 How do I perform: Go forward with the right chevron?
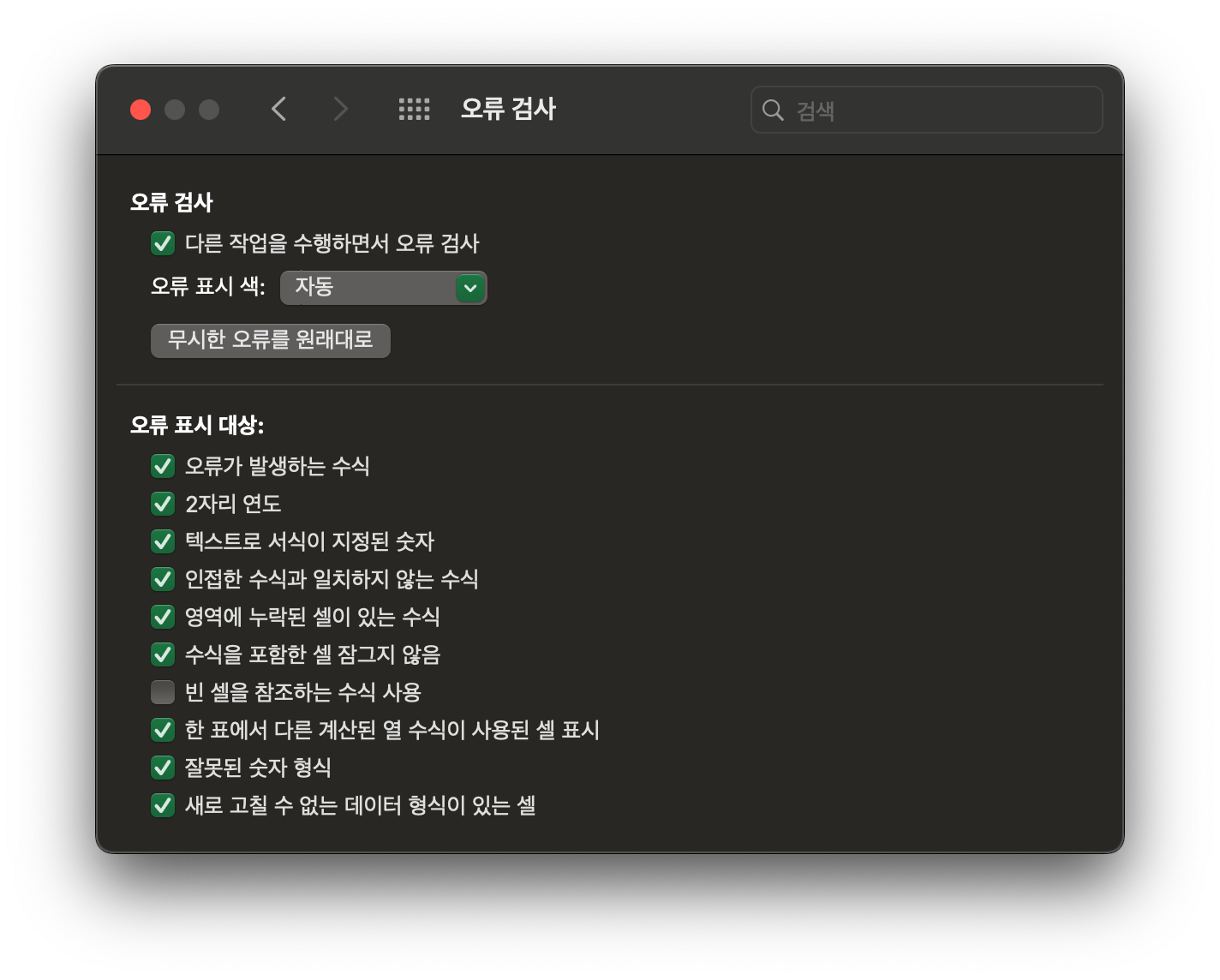(x=340, y=109)
